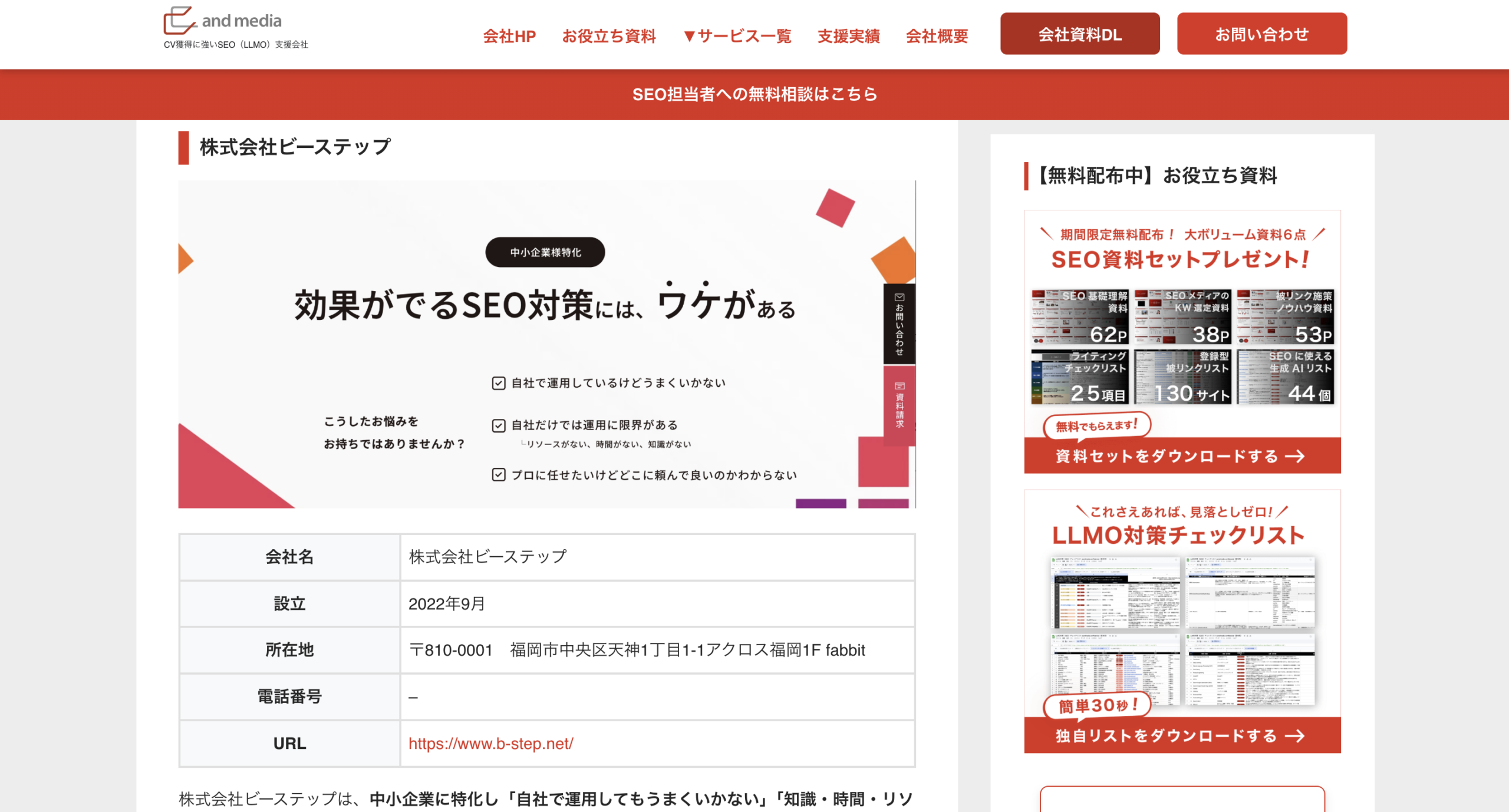
Task: Open the https://www.b-step.net/ link
Action: 491,744
